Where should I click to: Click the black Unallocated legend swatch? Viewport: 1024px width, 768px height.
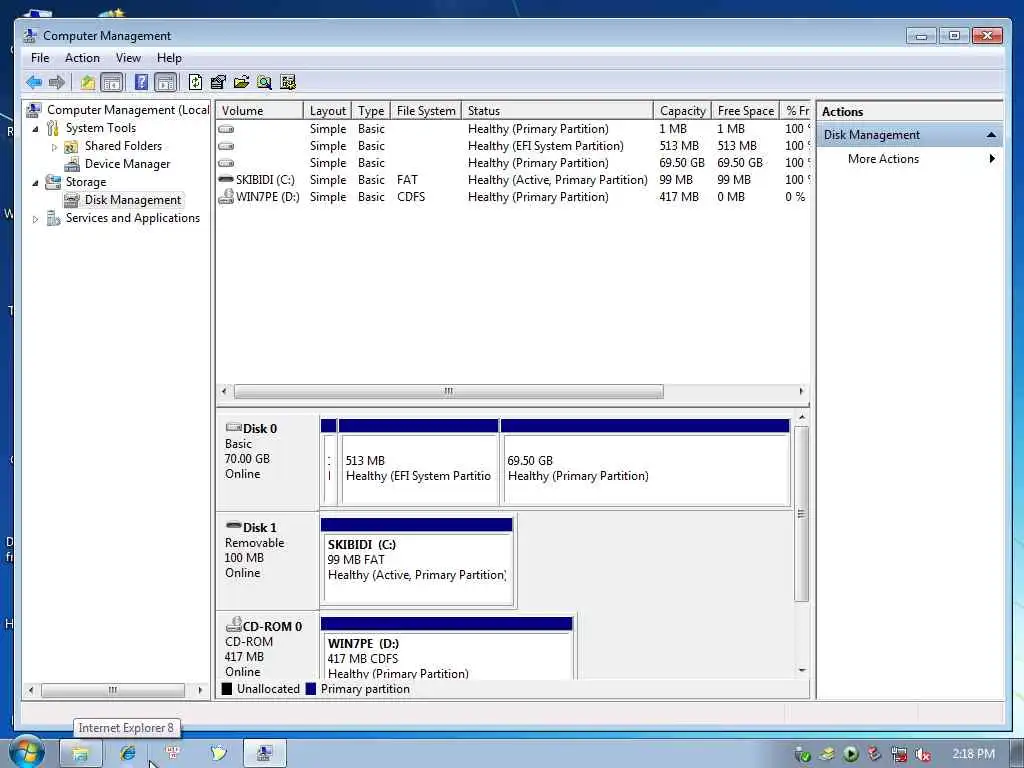pos(227,689)
